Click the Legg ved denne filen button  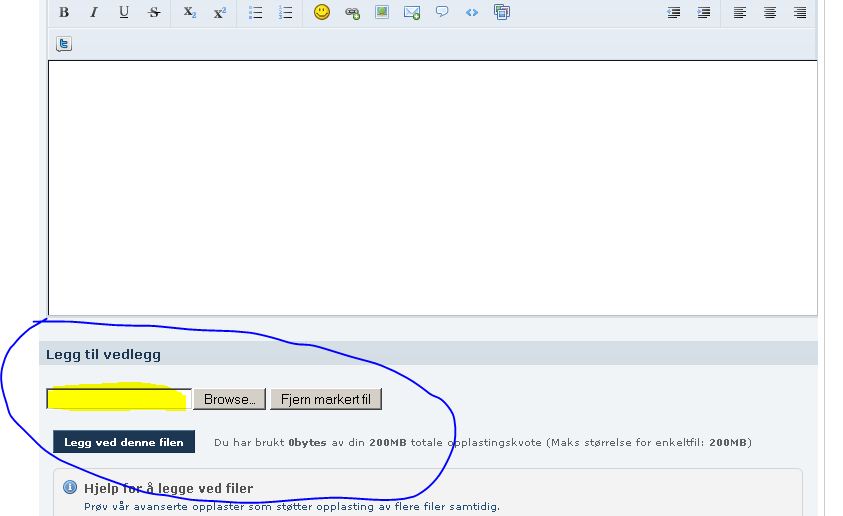pos(124,442)
